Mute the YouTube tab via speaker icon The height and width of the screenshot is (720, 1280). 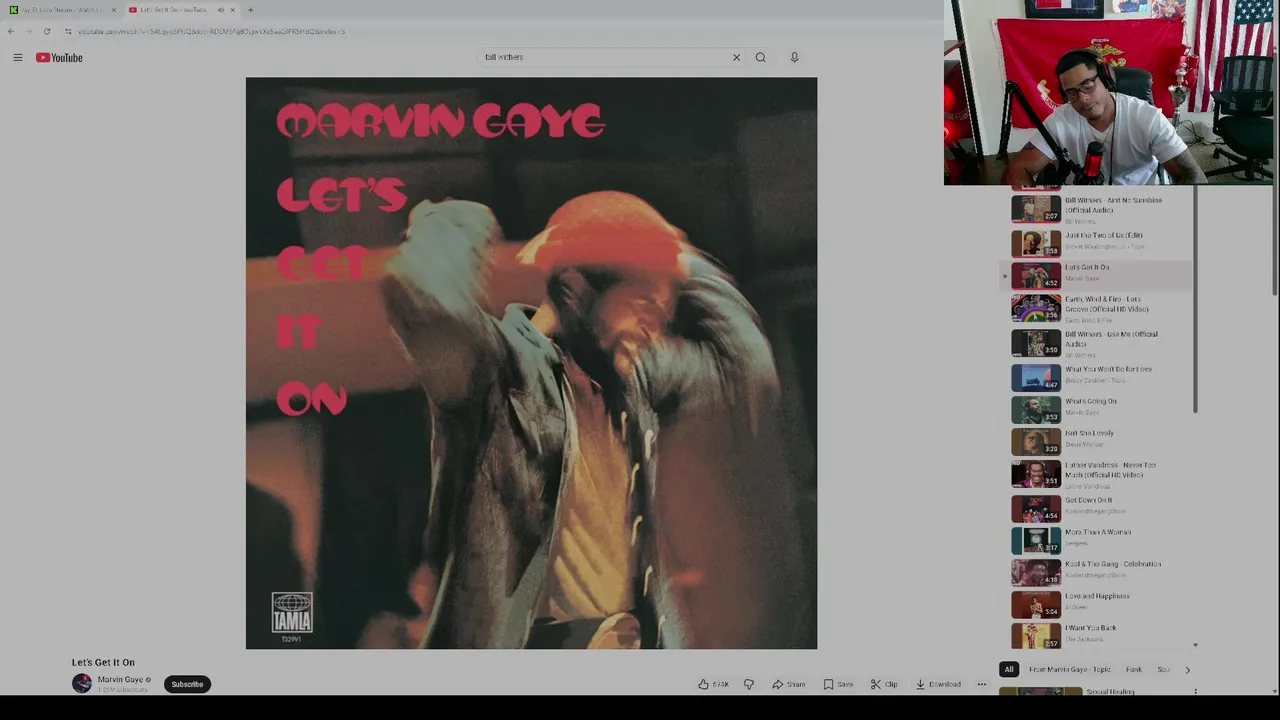220,10
